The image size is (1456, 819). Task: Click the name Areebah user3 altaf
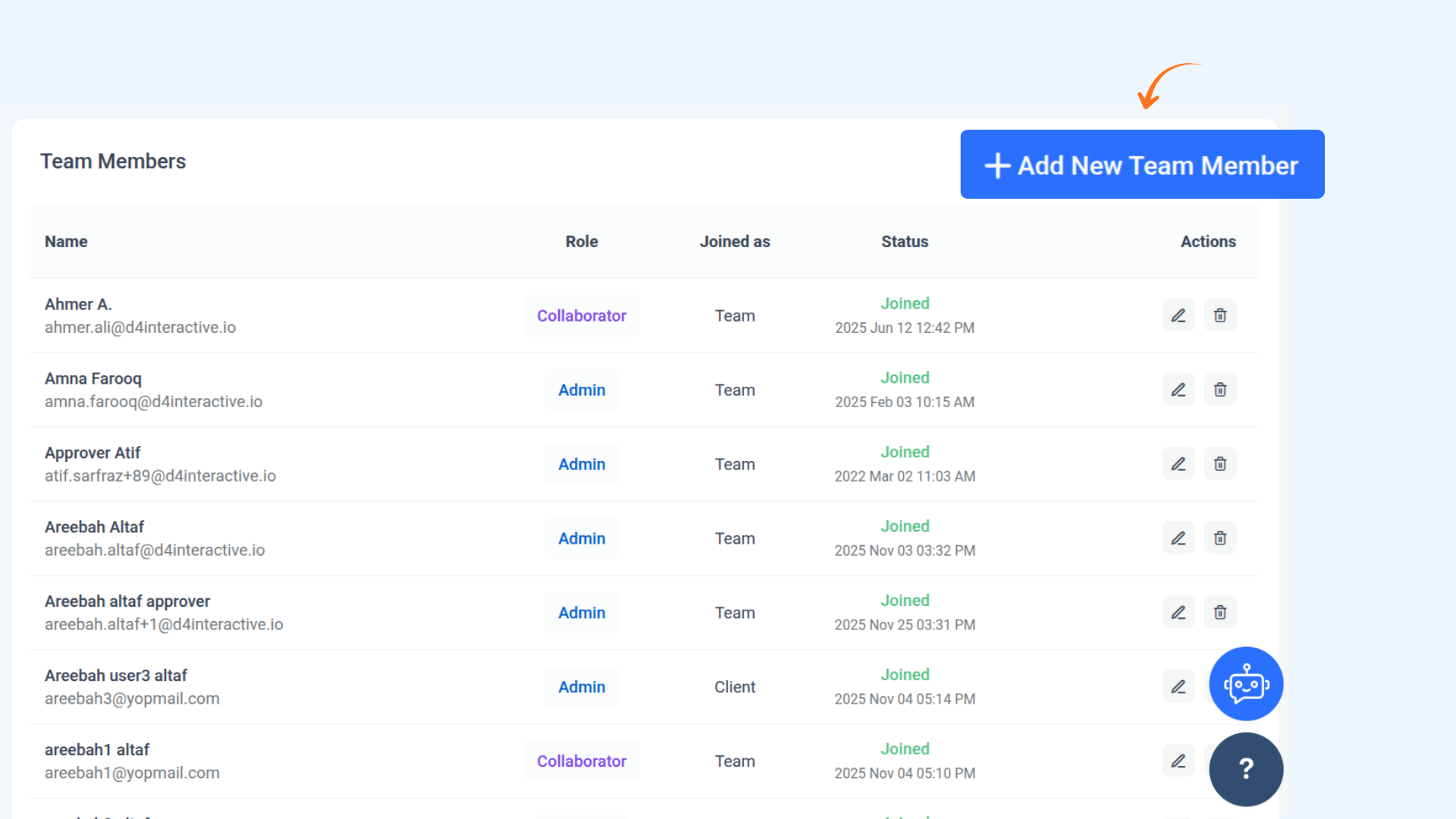(x=116, y=676)
